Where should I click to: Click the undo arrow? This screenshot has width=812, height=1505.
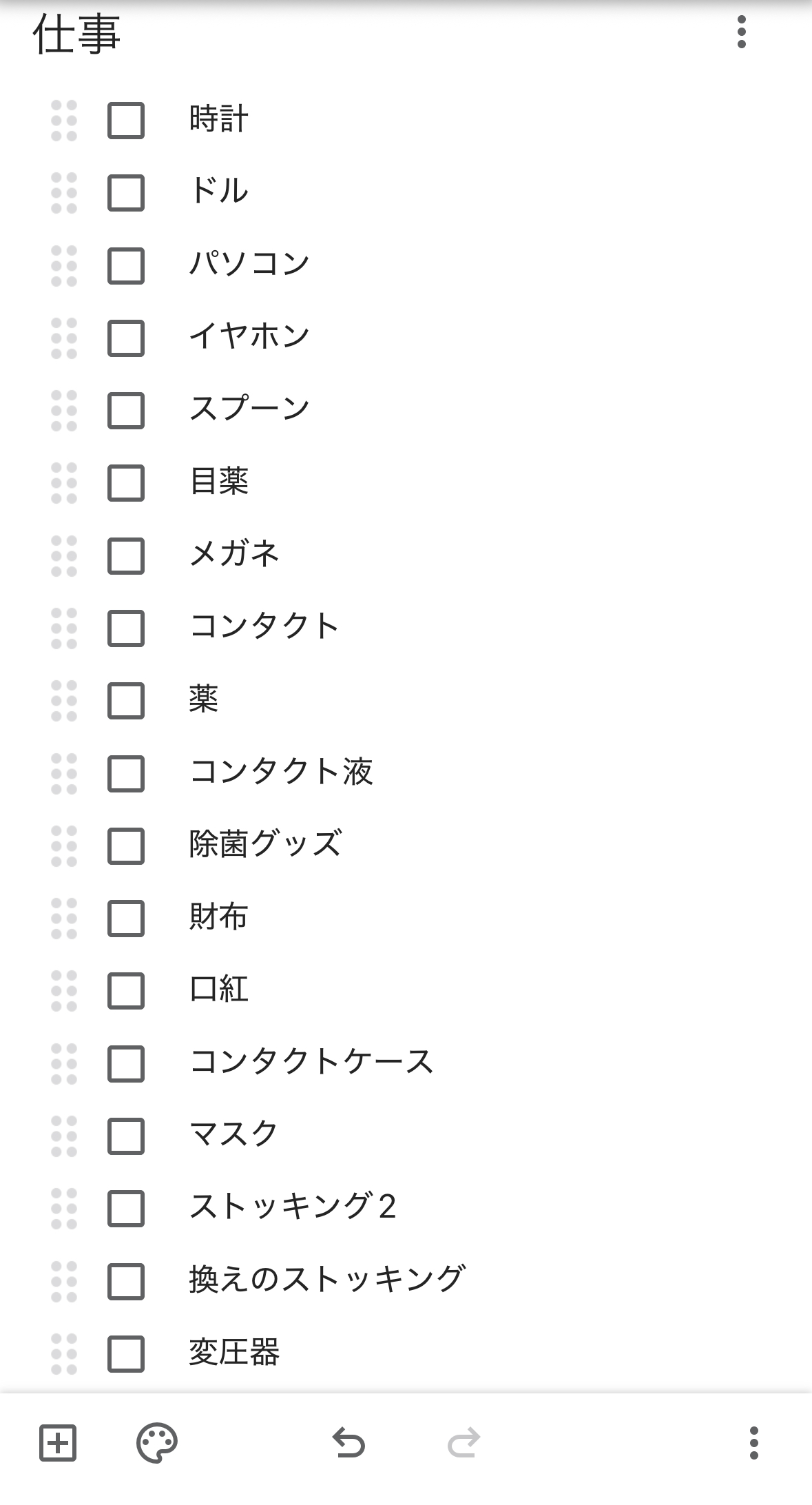[x=348, y=1442]
